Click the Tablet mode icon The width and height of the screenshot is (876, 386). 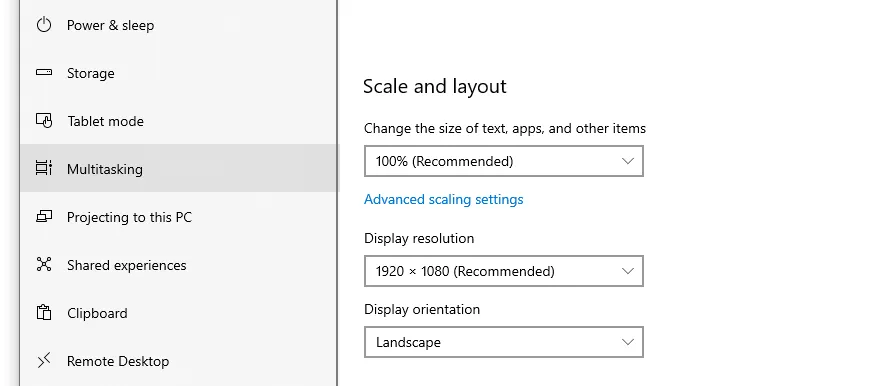44,120
